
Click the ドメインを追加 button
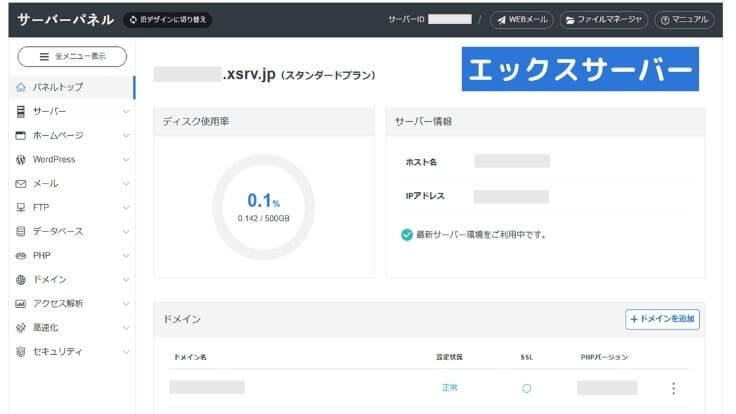tap(662, 319)
